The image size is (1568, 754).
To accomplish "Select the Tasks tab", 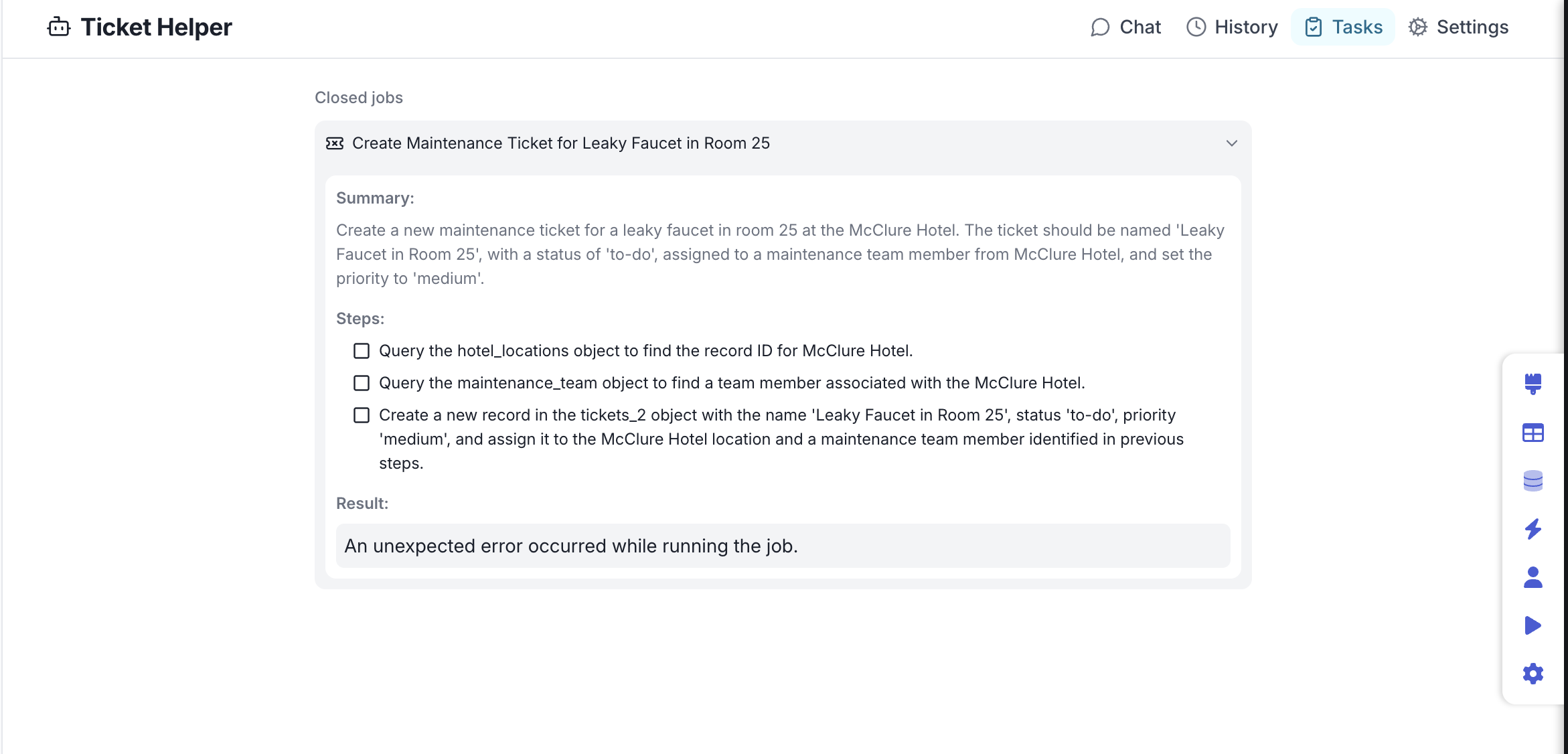I will 1343,27.
